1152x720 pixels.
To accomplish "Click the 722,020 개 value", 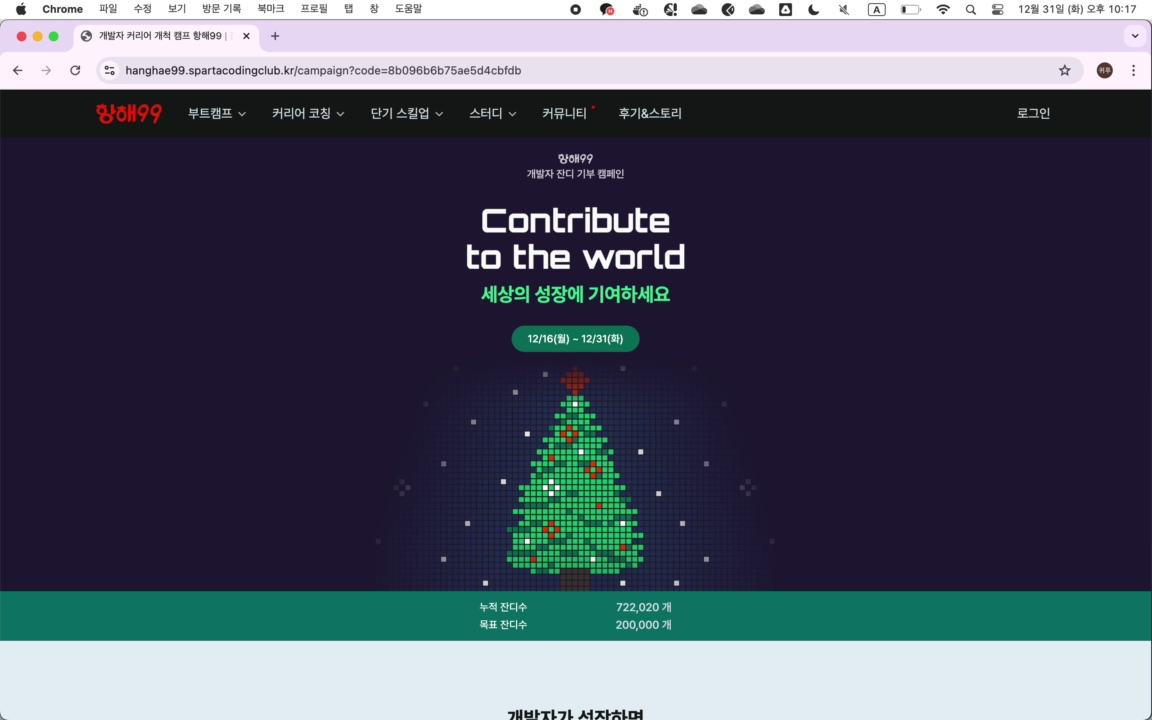I will tap(644, 608).
